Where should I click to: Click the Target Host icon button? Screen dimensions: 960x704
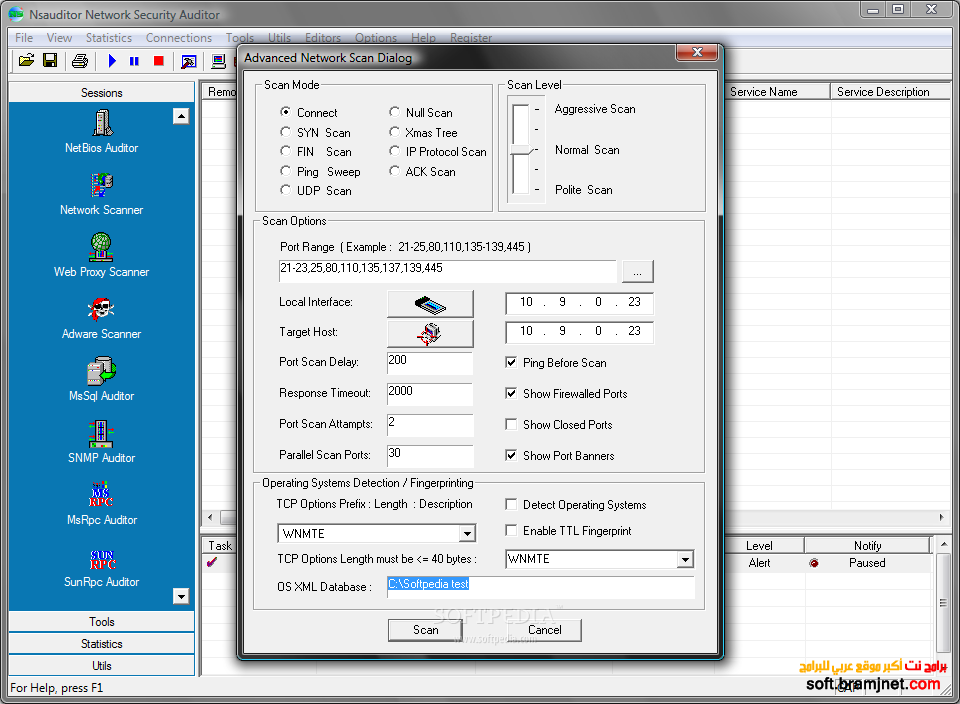(x=429, y=333)
